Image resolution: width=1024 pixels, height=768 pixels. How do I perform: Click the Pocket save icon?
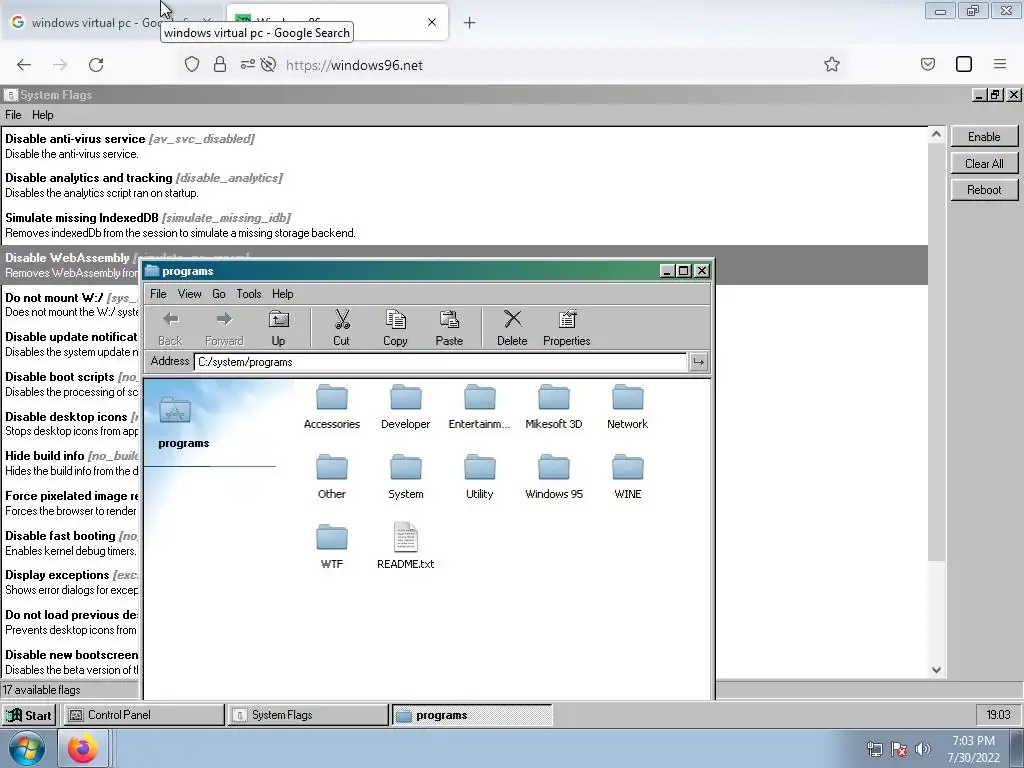point(928,64)
